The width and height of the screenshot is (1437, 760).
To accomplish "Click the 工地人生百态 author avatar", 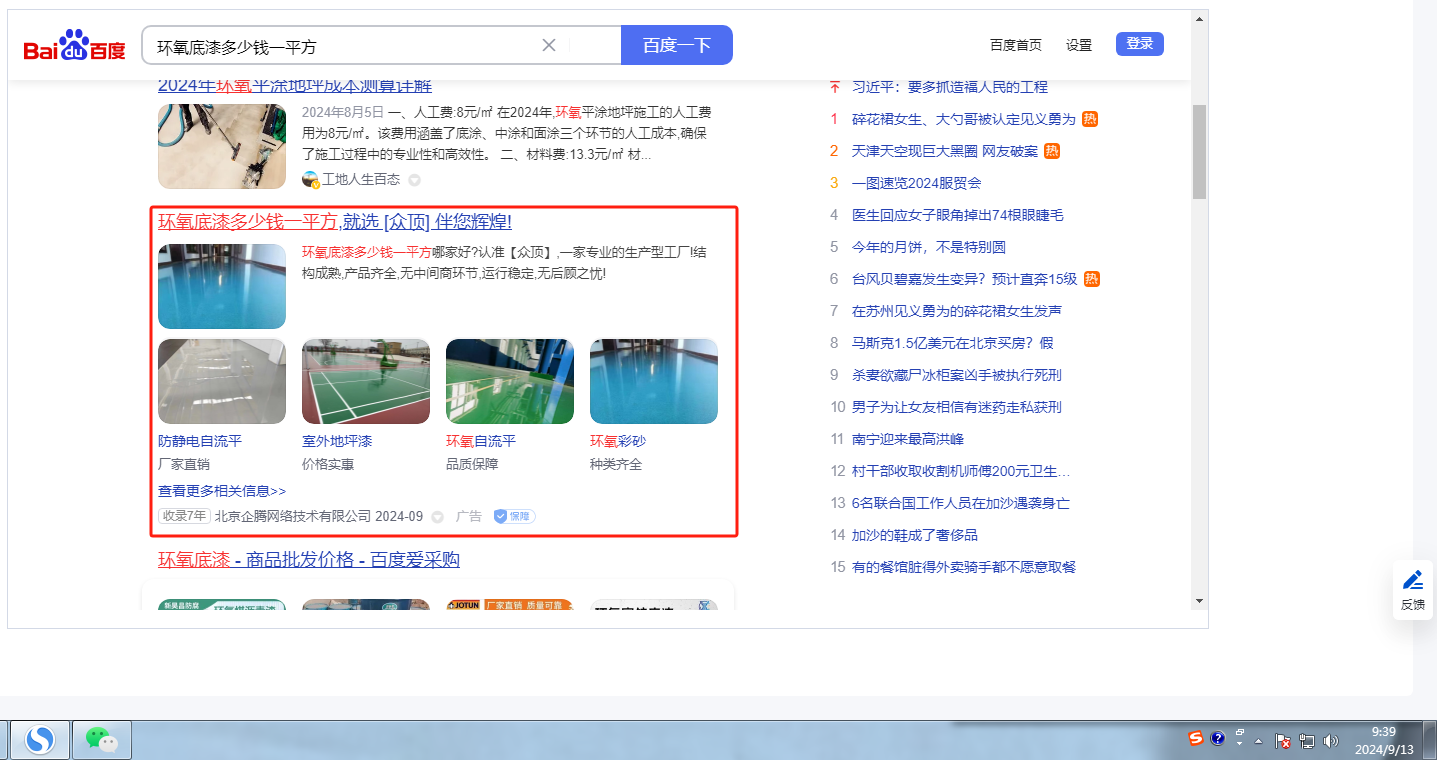I will 310,180.
